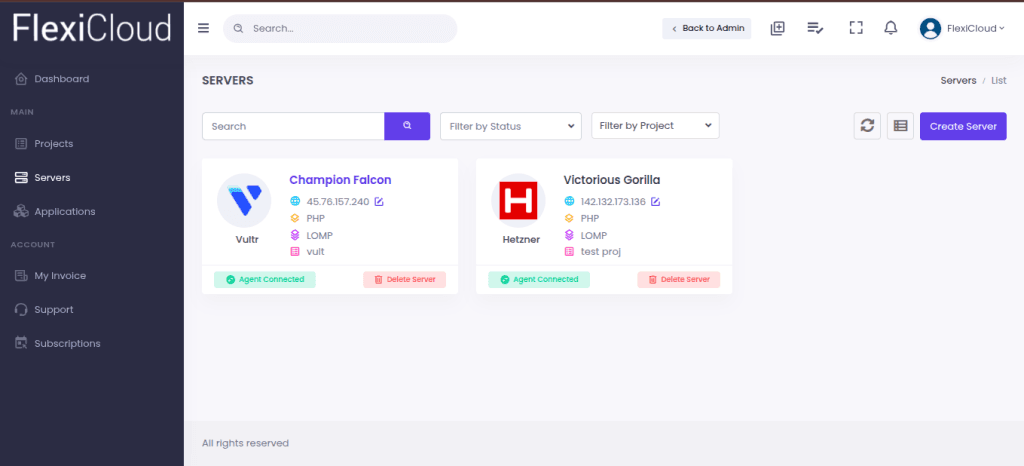The image size is (1024, 466).
Task: Edit IP of Champion Falcon server
Action: click(379, 202)
